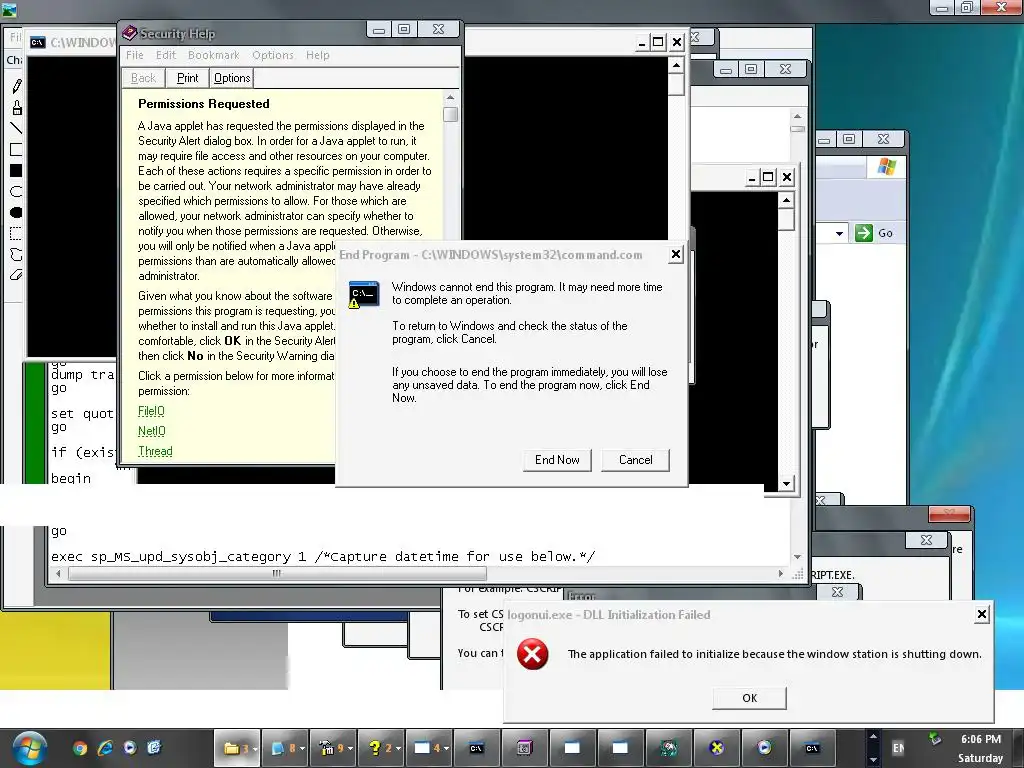Open File menu in Security Help
1024x768 pixels.
[x=135, y=55]
